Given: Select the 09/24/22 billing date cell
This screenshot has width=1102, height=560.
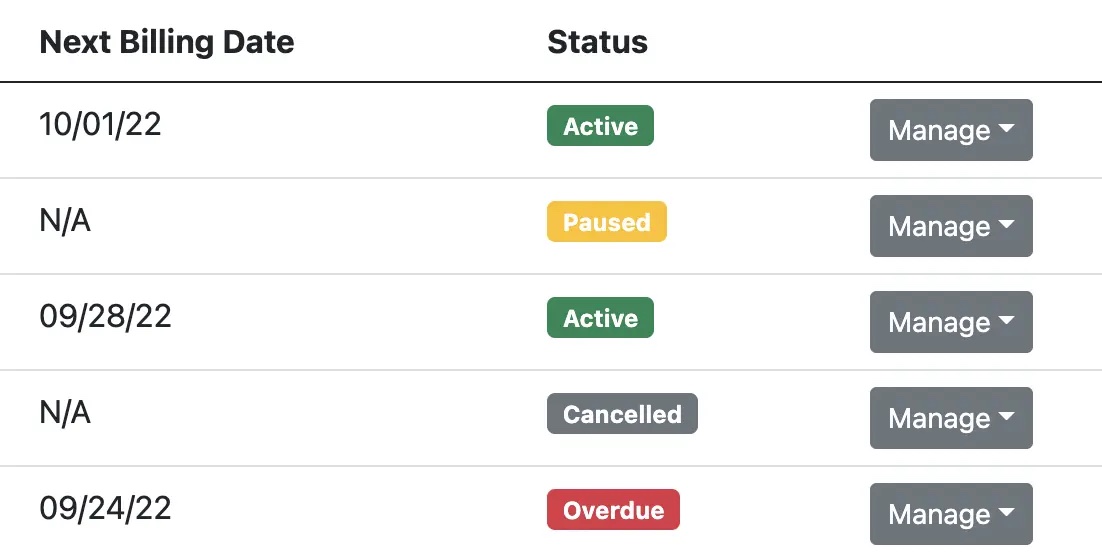Looking at the screenshot, I should click(105, 509).
